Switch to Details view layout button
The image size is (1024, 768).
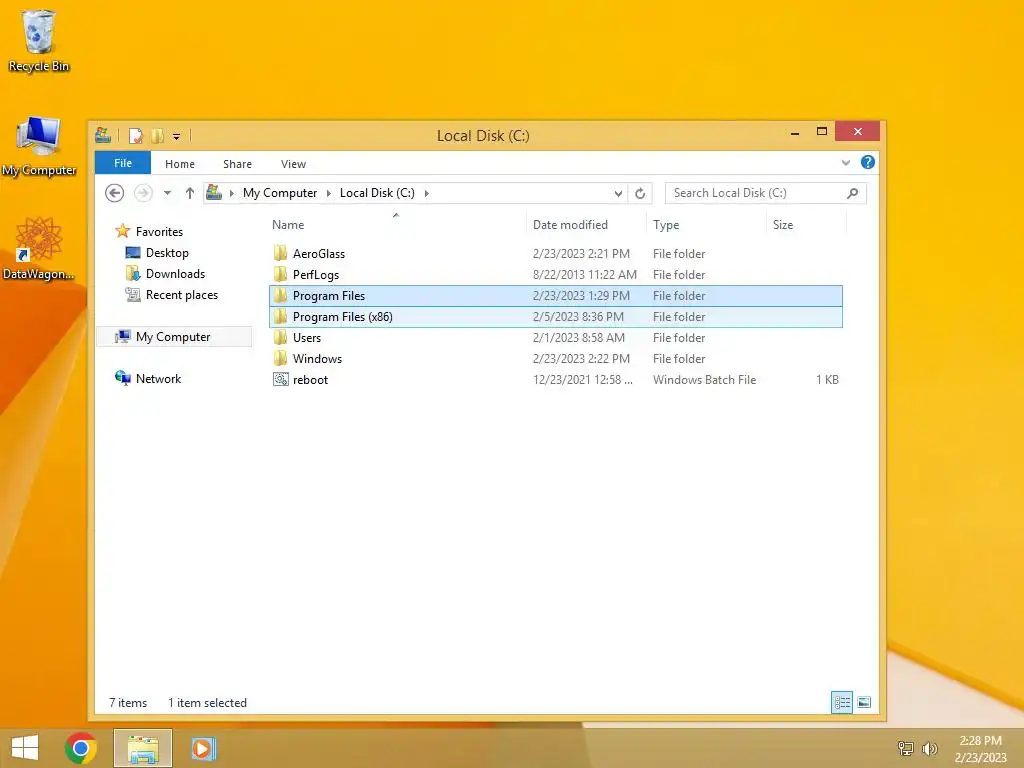coord(842,703)
